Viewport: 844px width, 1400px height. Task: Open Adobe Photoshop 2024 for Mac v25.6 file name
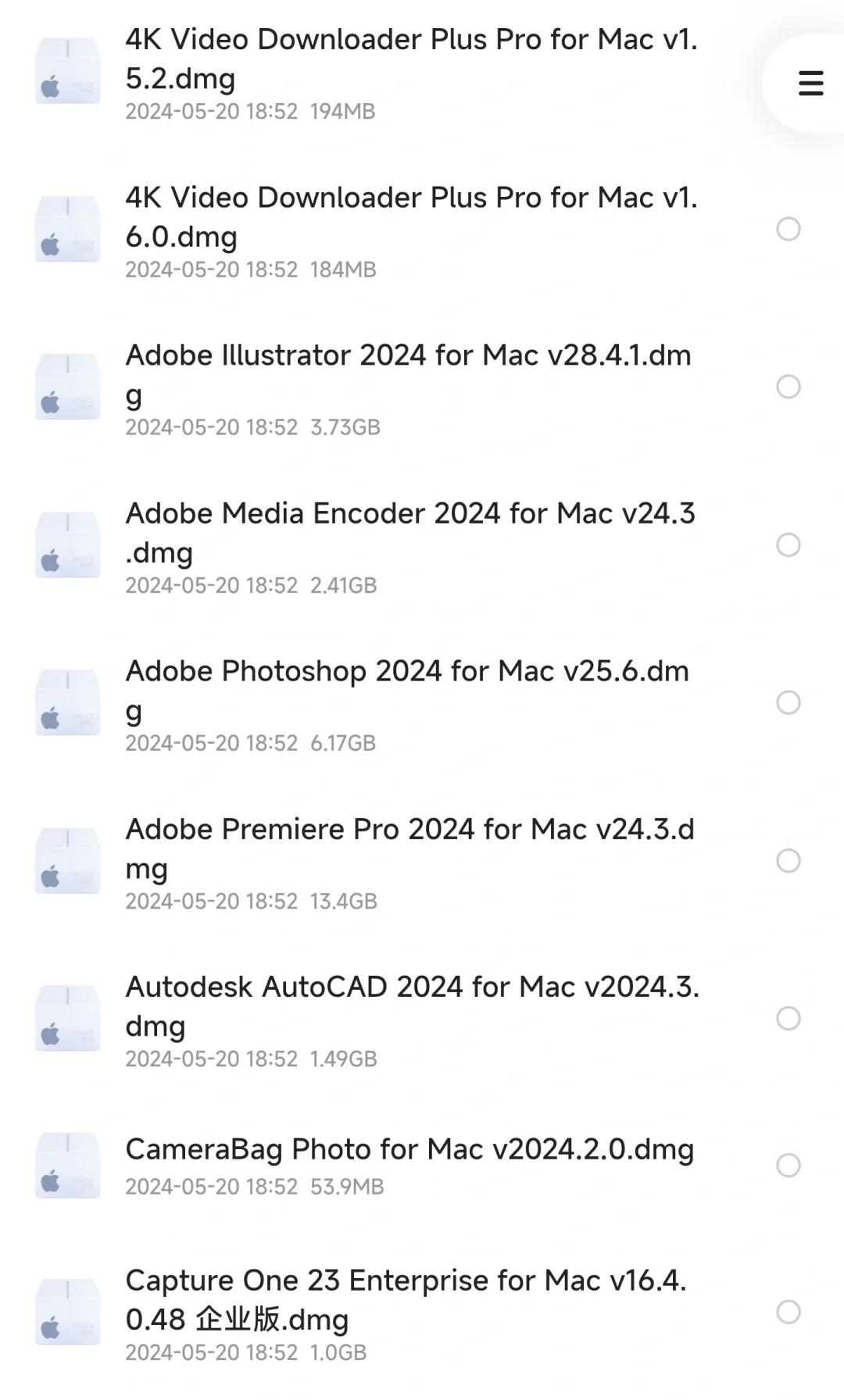pos(407,672)
